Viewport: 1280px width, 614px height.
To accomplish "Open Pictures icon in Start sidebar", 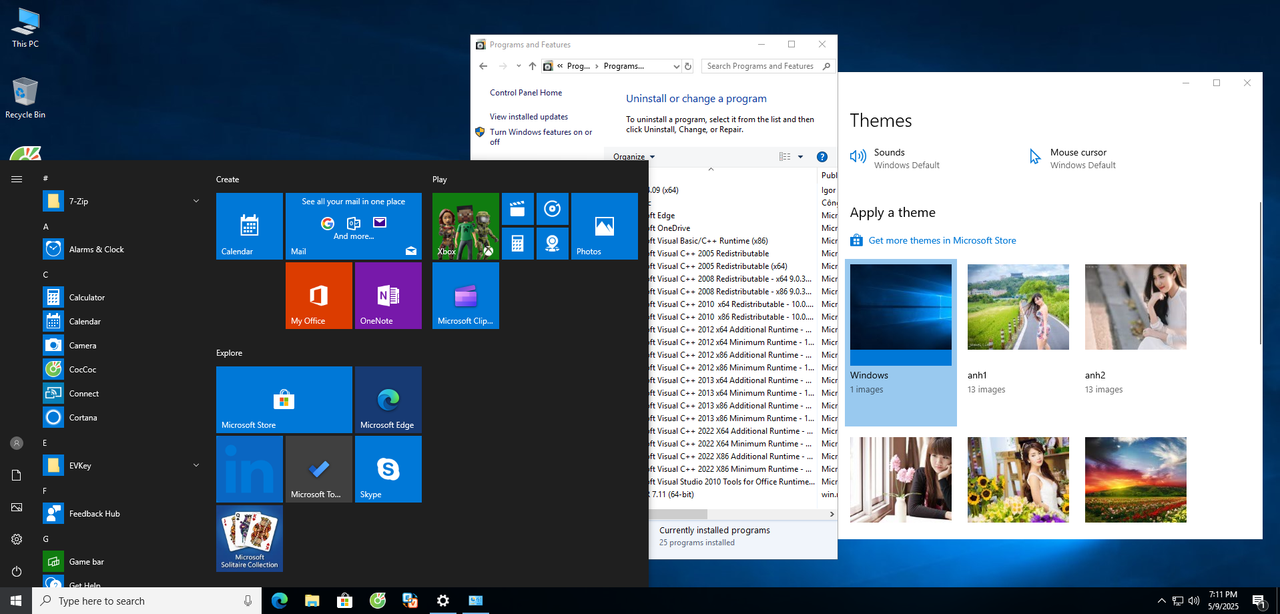I will (16, 507).
